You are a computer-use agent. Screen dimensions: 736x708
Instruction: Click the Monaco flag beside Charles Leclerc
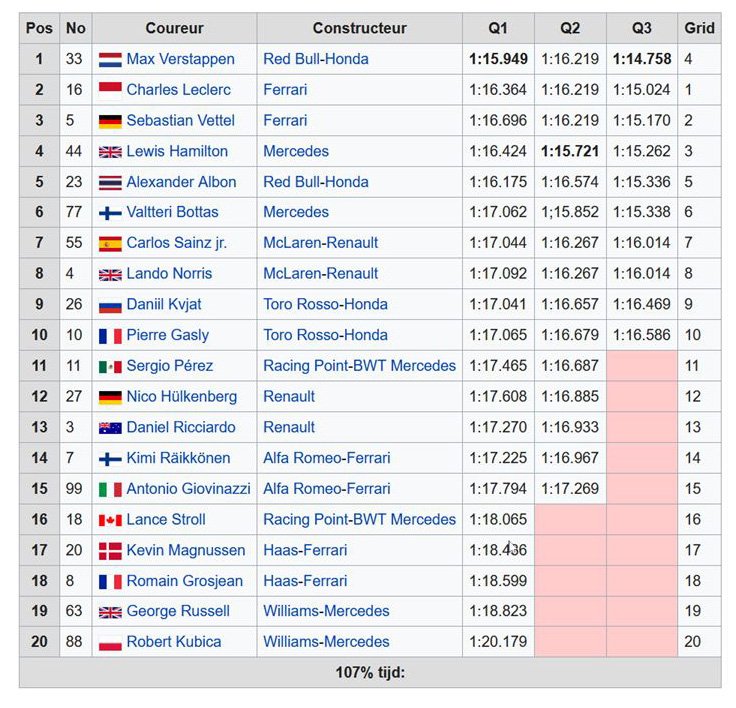[x=110, y=90]
